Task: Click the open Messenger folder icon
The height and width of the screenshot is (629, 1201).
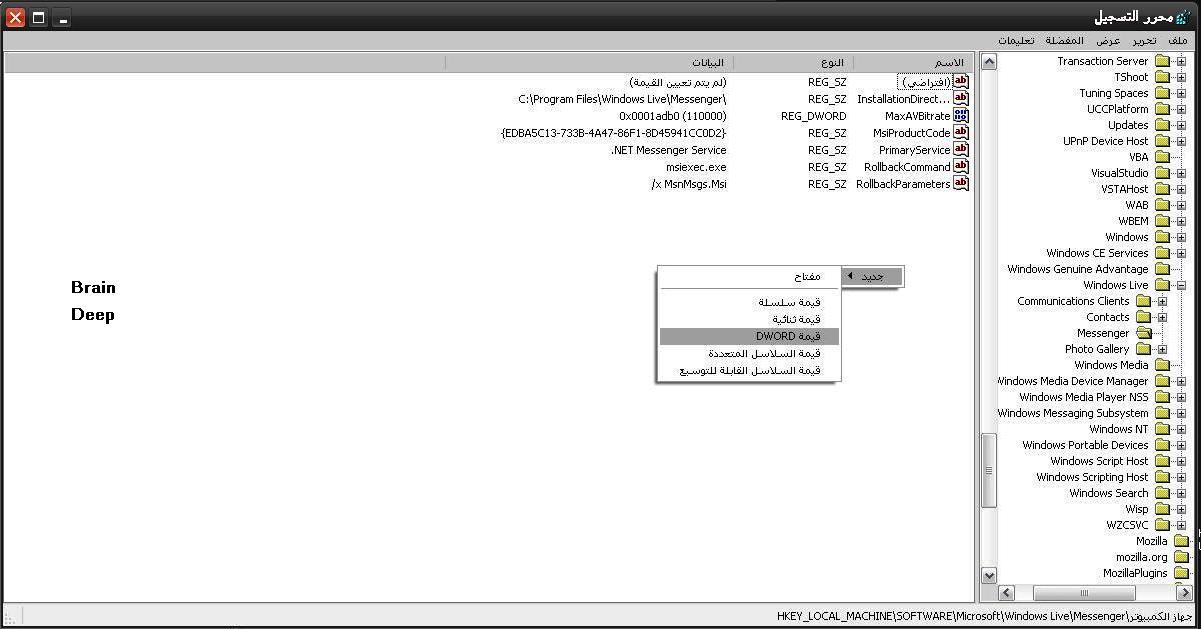Action: click(x=1144, y=333)
